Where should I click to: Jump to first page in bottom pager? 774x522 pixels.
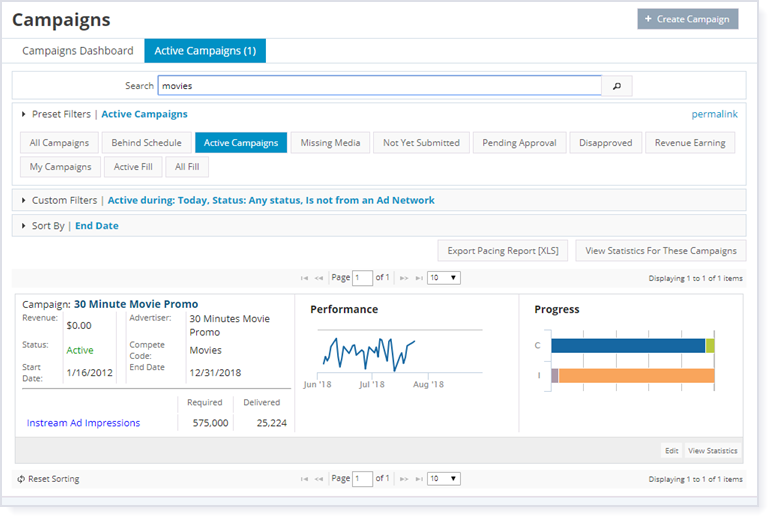coord(305,479)
